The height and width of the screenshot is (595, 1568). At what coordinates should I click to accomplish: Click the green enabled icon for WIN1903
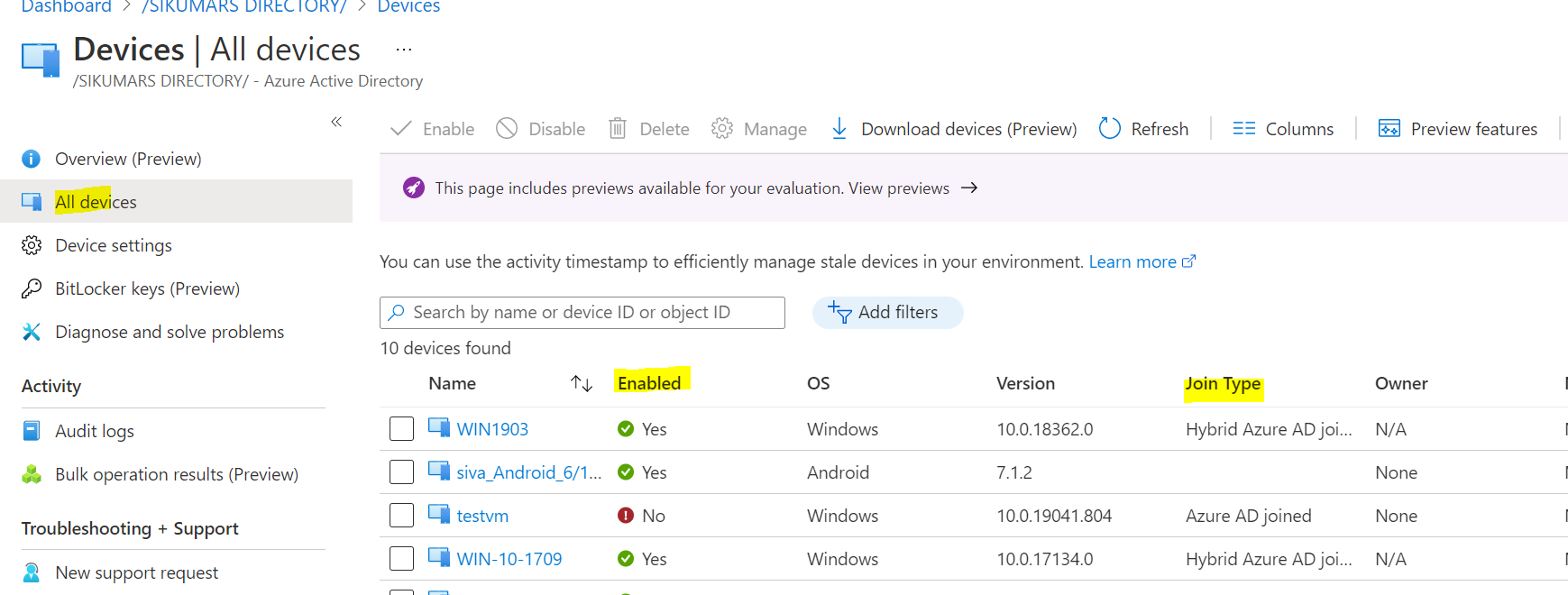[x=626, y=429]
